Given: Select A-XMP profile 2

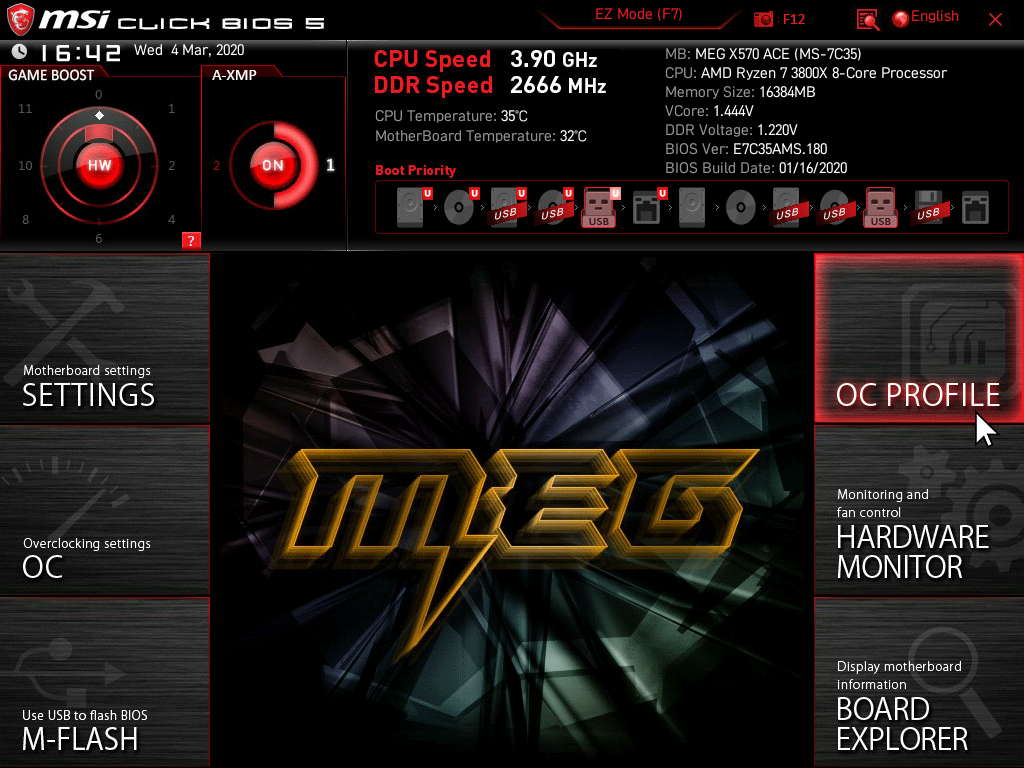Looking at the screenshot, I should (216, 166).
